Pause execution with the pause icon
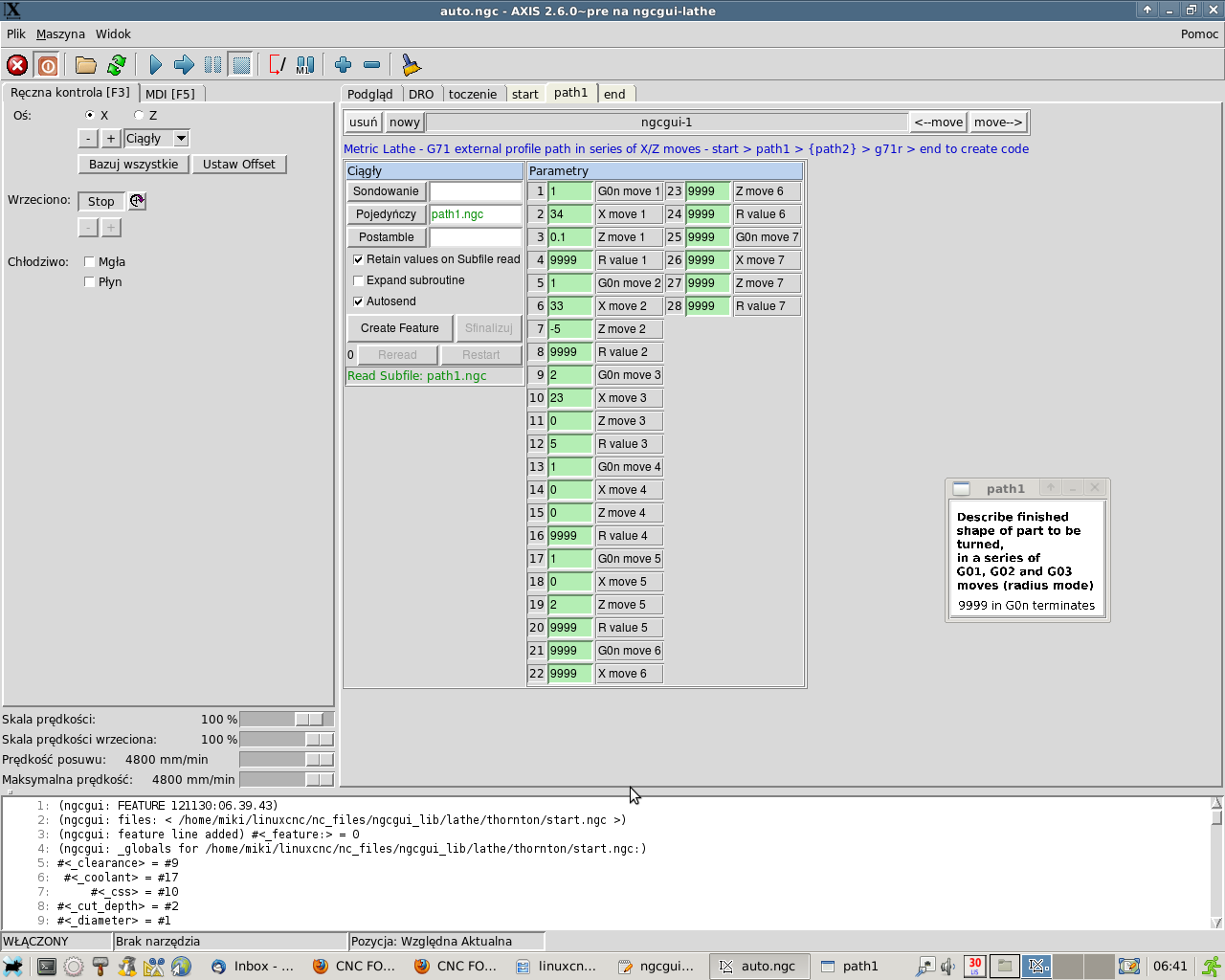 212,65
